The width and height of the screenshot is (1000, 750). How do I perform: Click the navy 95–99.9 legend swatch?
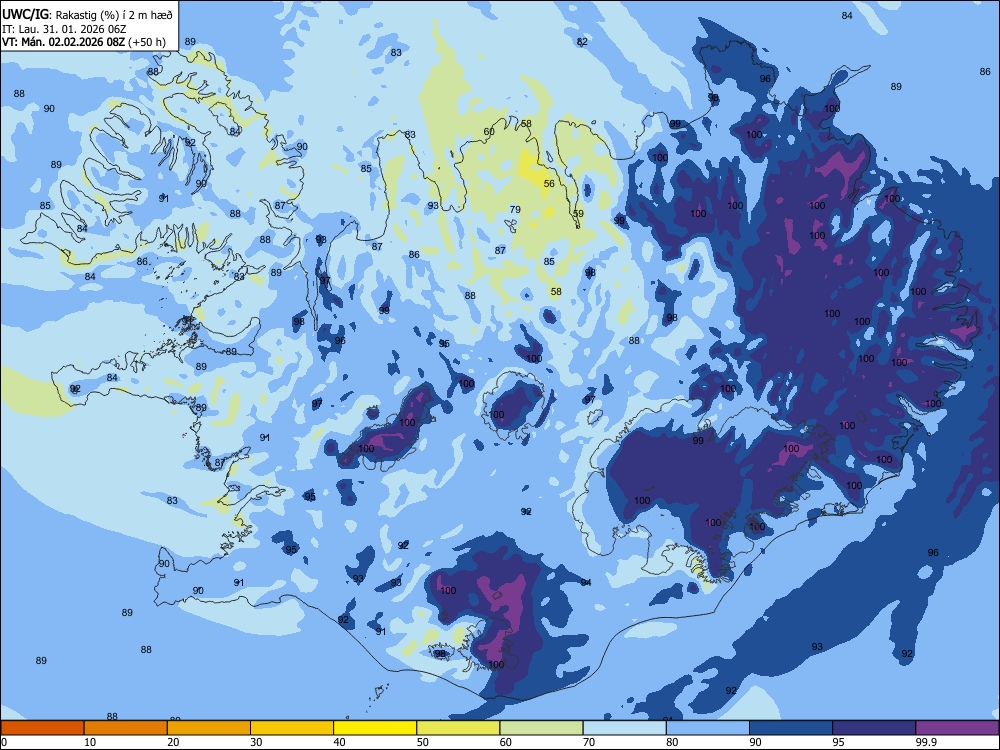[x=874, y=728]
